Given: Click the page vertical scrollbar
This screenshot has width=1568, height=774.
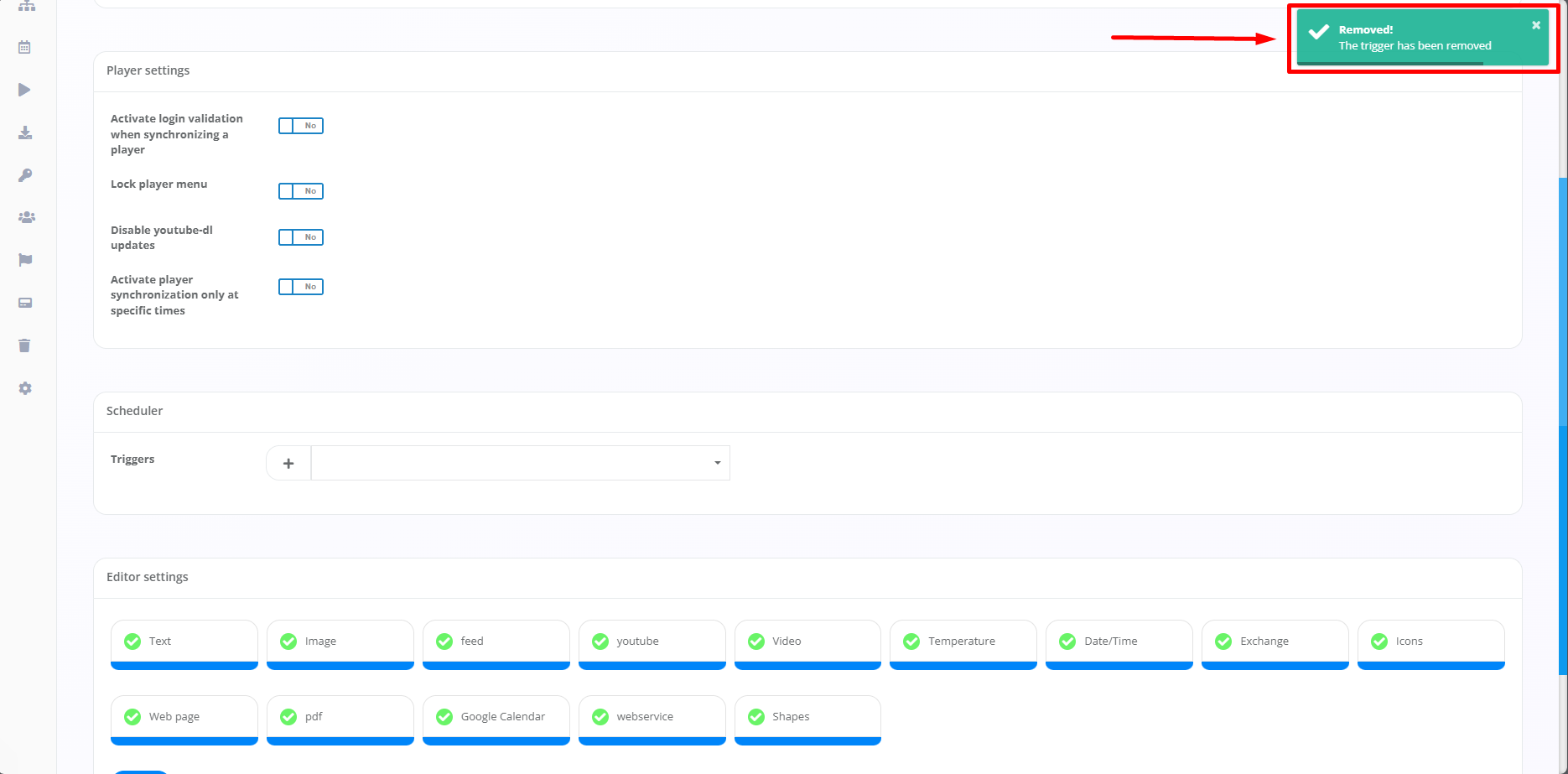Looking at the screenshot, I should [x=1562, y=419].
